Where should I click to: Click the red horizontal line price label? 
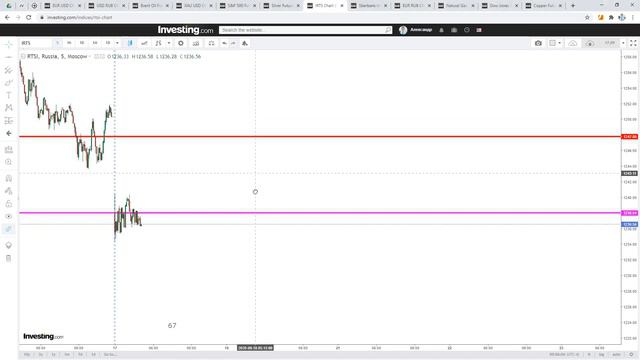point(629,137)
